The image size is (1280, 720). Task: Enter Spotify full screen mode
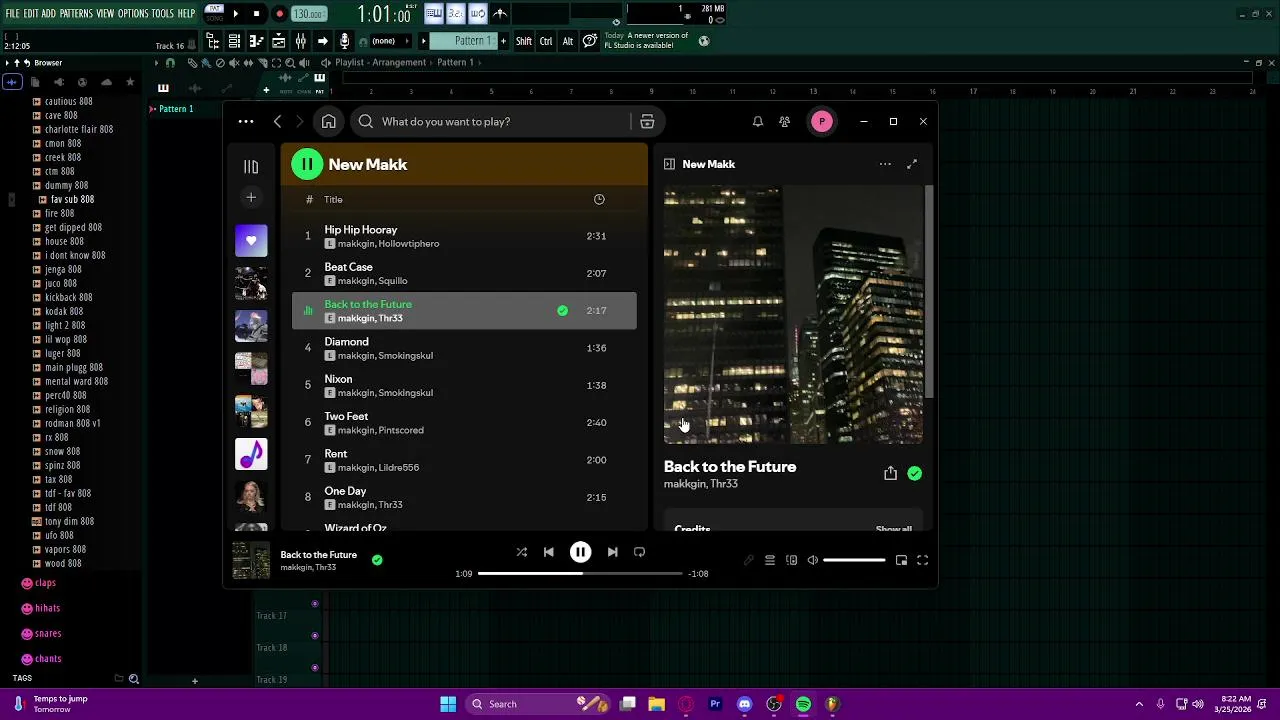click(x=922, y=560)
